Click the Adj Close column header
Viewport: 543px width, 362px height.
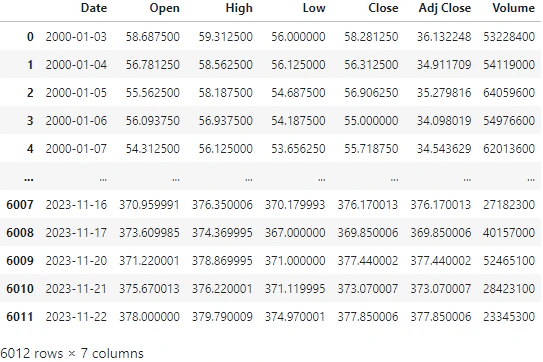[445, 8]
